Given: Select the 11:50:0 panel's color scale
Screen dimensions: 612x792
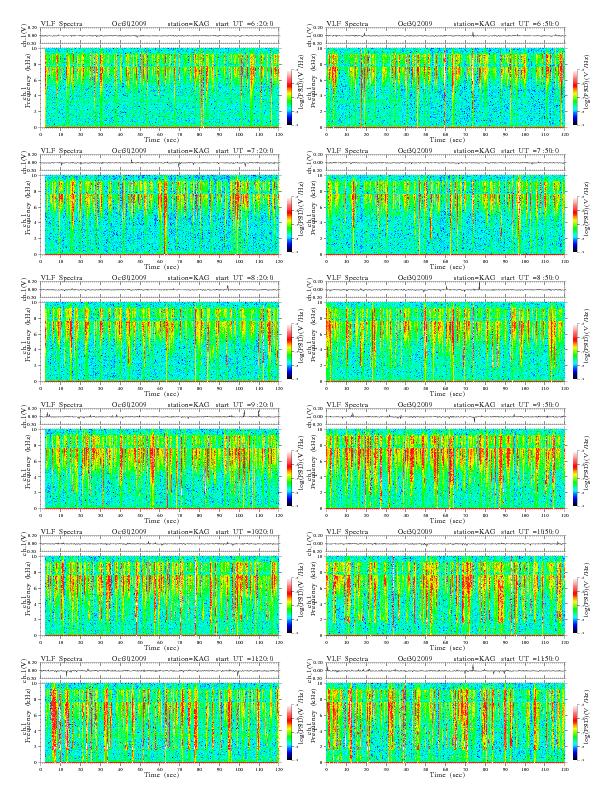Looking at the screenshot, I should pos(575,733).
